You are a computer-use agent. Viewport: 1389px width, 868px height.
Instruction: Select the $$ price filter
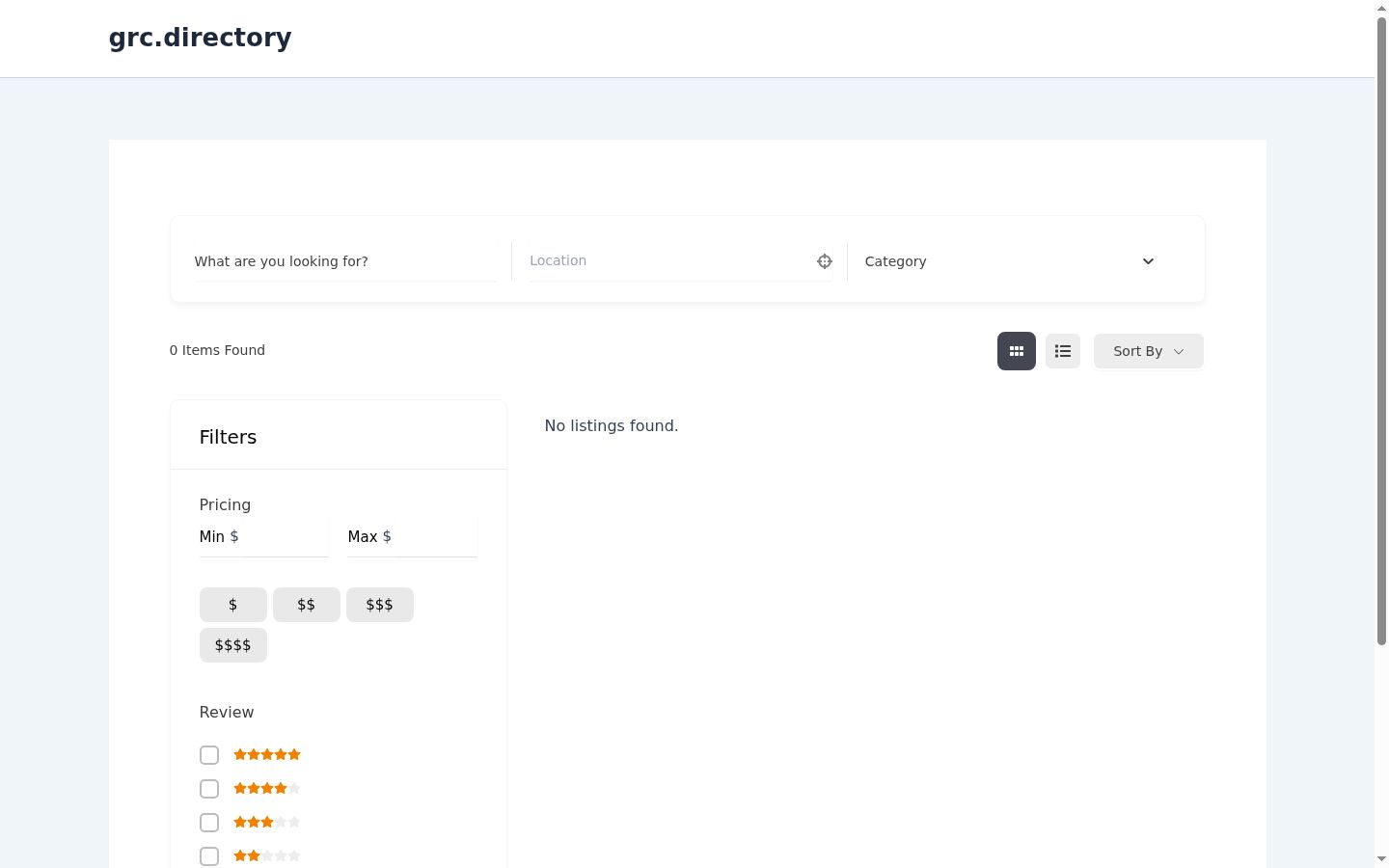[307, 605]
